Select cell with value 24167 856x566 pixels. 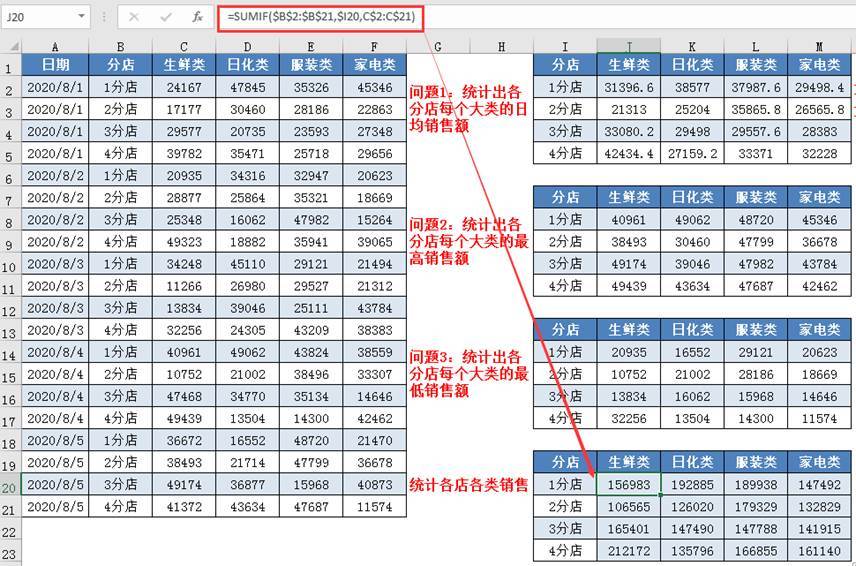[x=184, y=87]
